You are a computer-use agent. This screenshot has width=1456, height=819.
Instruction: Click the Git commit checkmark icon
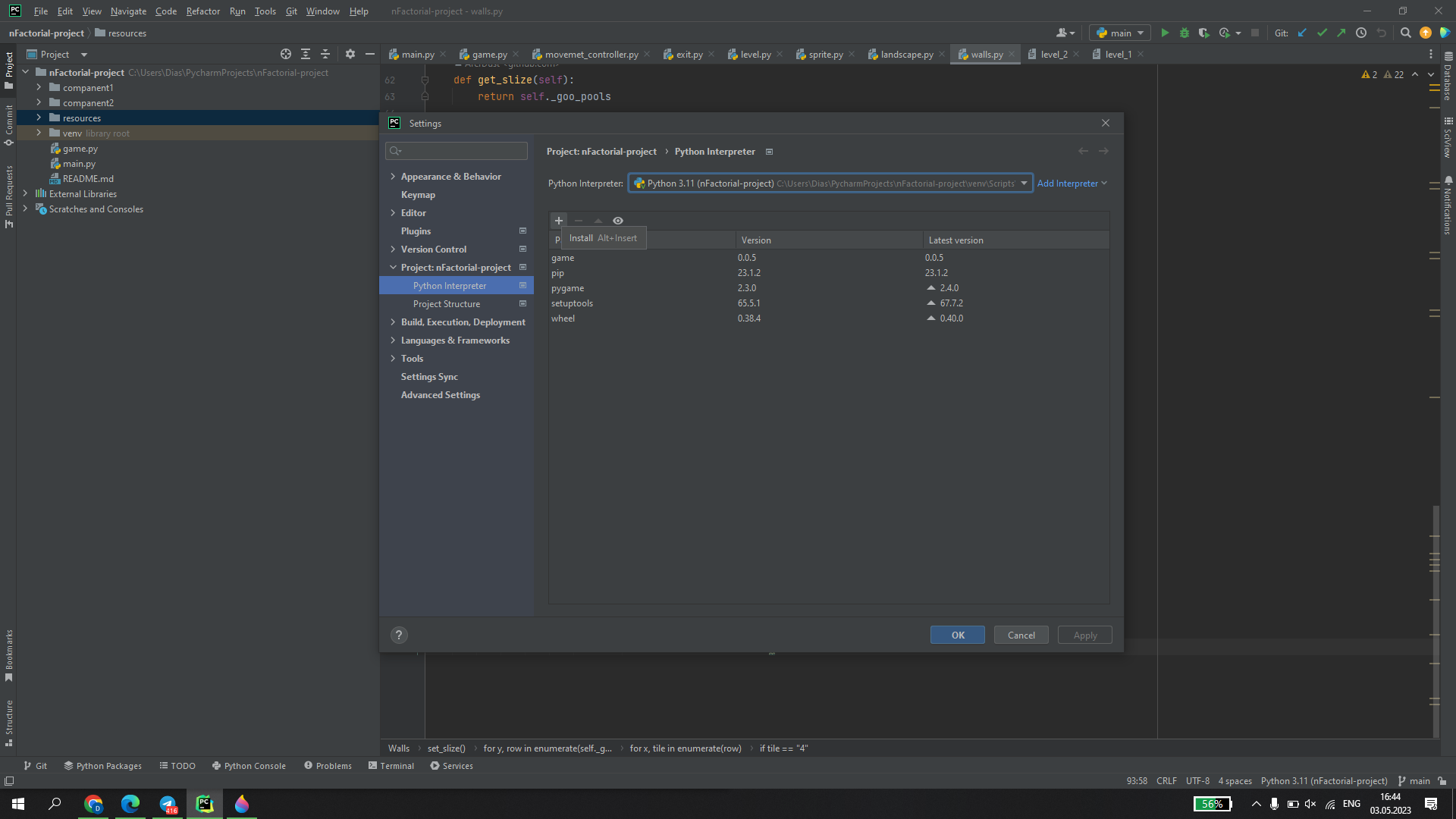point(1322,33)
